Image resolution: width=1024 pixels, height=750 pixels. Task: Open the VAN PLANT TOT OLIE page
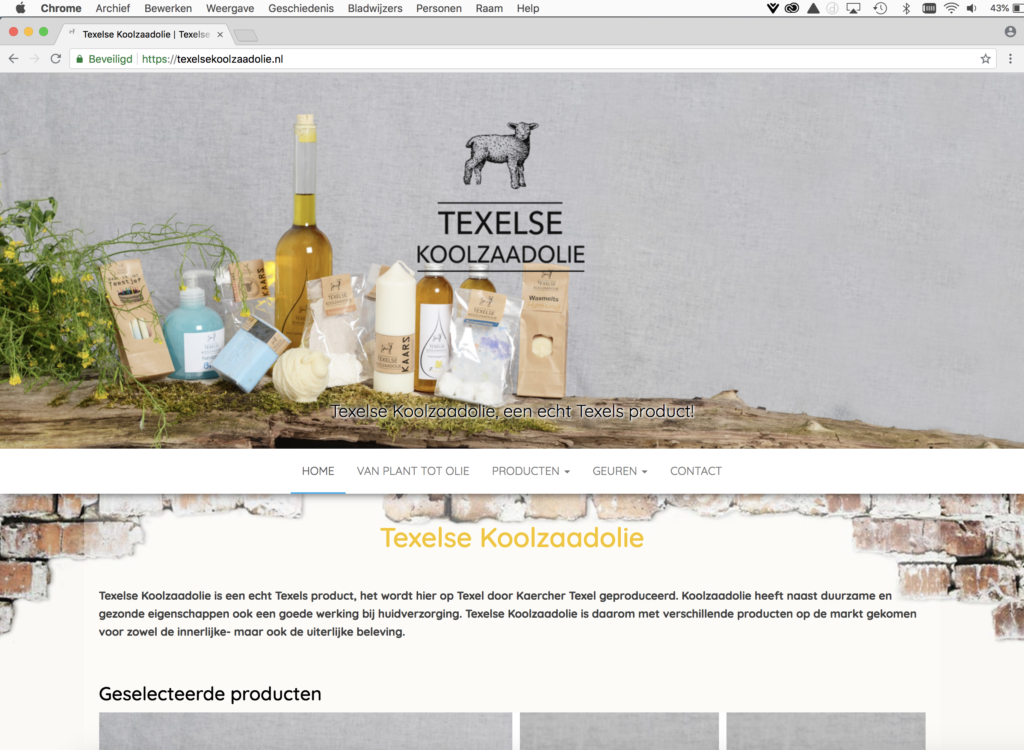coord(413,471)
